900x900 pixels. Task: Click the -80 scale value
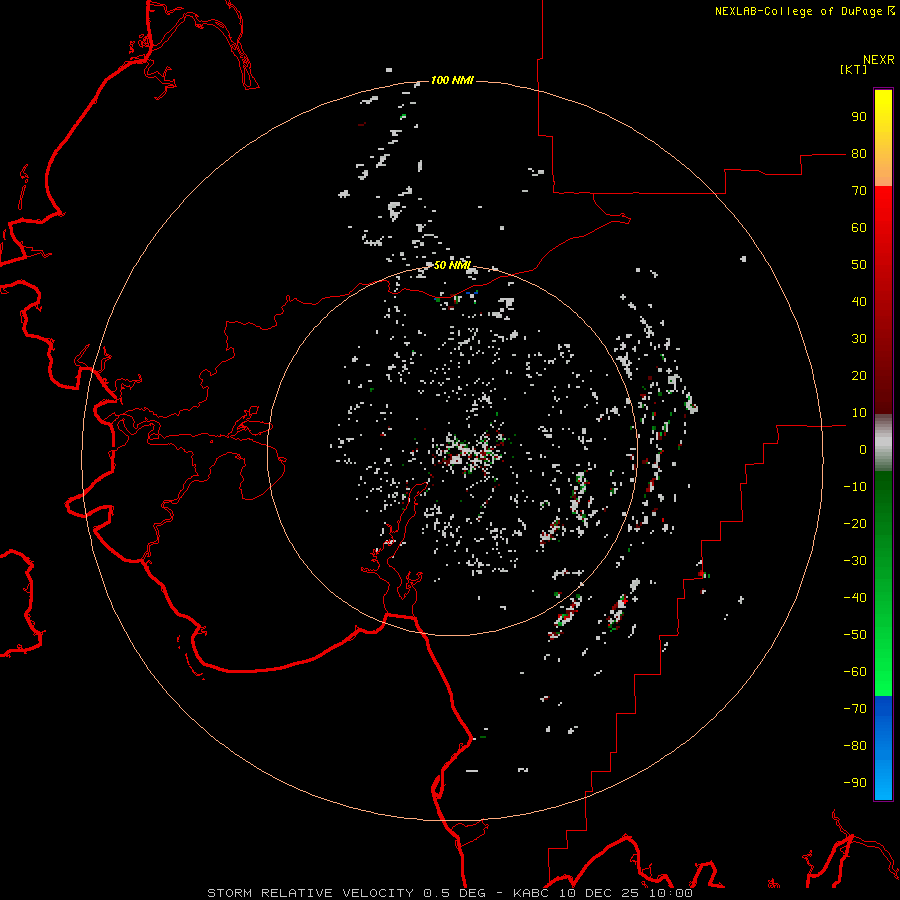tap(855, 746)
